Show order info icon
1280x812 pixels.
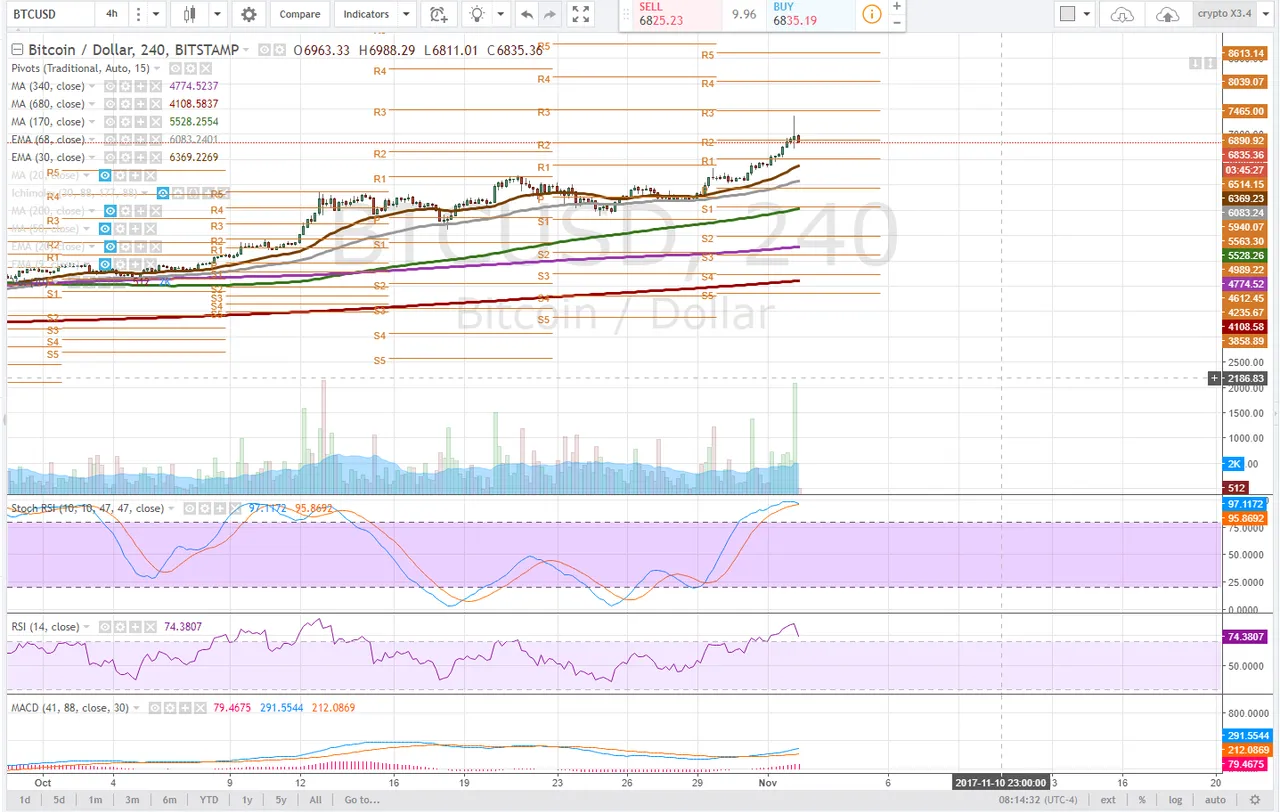[x=872, y=14]
